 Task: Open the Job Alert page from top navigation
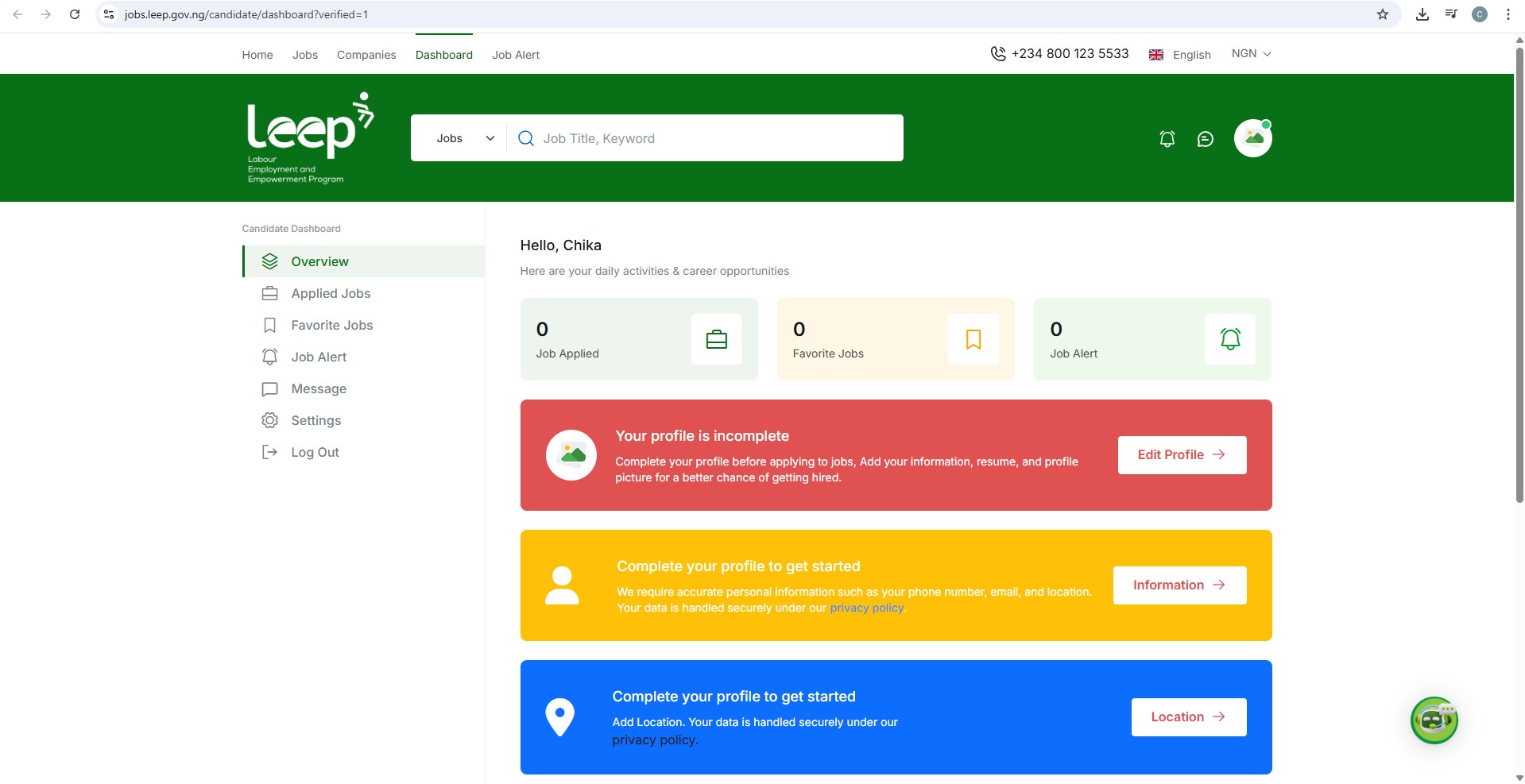tap(515, 55)
